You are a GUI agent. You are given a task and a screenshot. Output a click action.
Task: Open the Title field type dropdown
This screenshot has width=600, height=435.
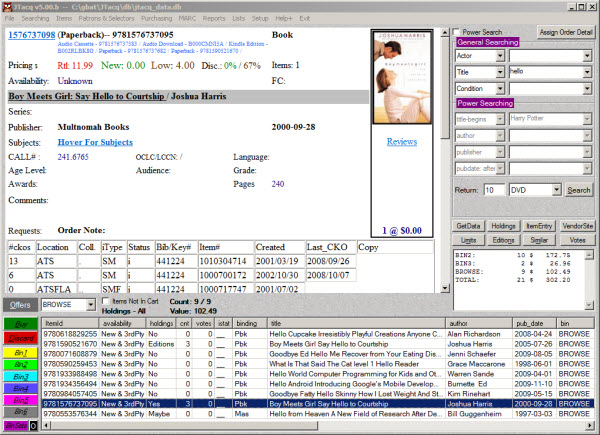tap(500, 72)
